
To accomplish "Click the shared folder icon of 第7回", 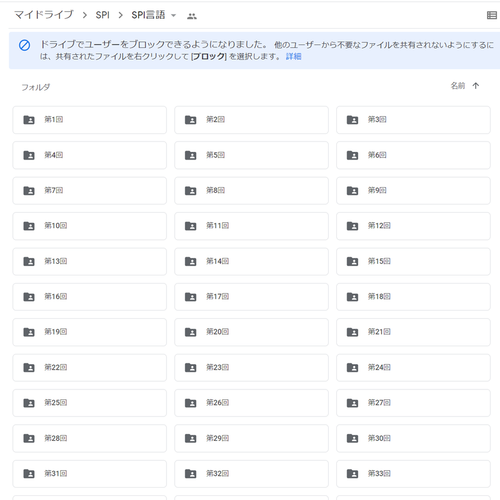I will coord(29,191).
